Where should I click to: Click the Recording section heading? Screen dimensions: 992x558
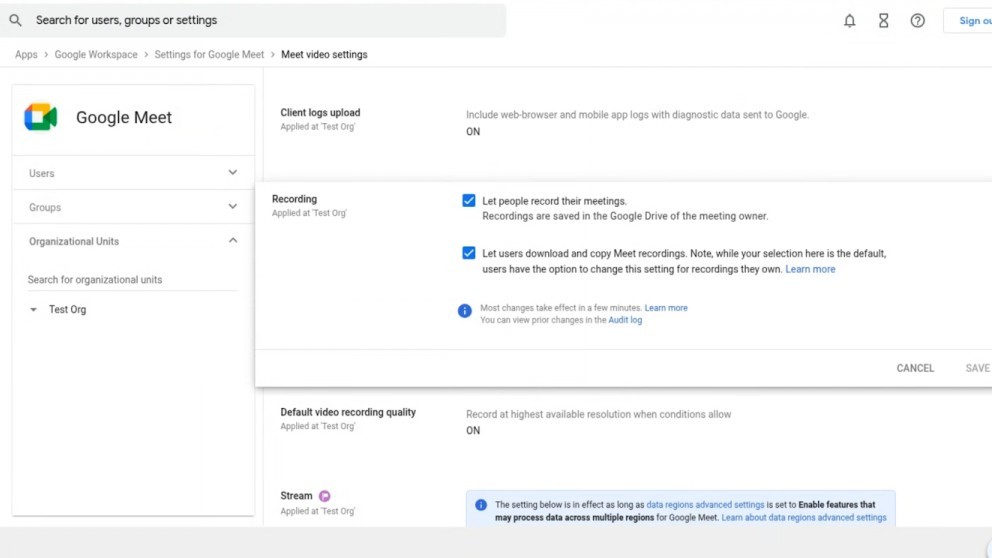pos(294,199)
